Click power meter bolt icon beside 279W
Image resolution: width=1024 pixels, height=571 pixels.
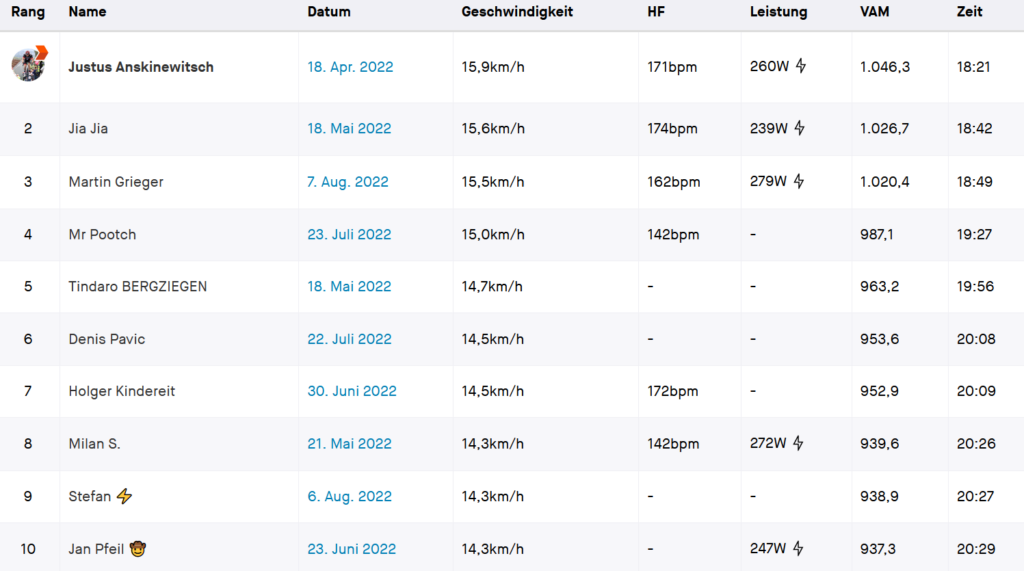799,181
